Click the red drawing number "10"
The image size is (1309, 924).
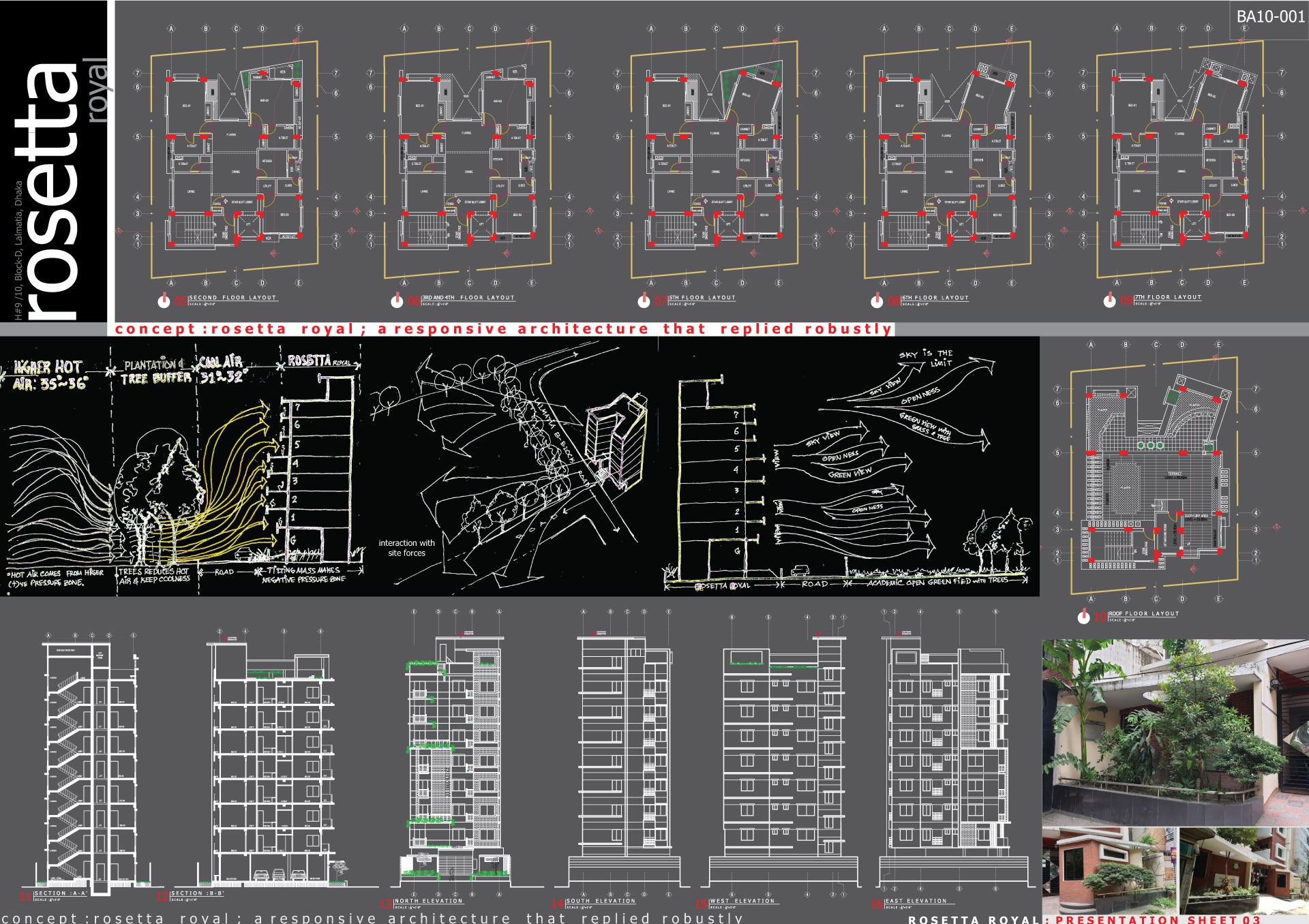(1100, 617)
